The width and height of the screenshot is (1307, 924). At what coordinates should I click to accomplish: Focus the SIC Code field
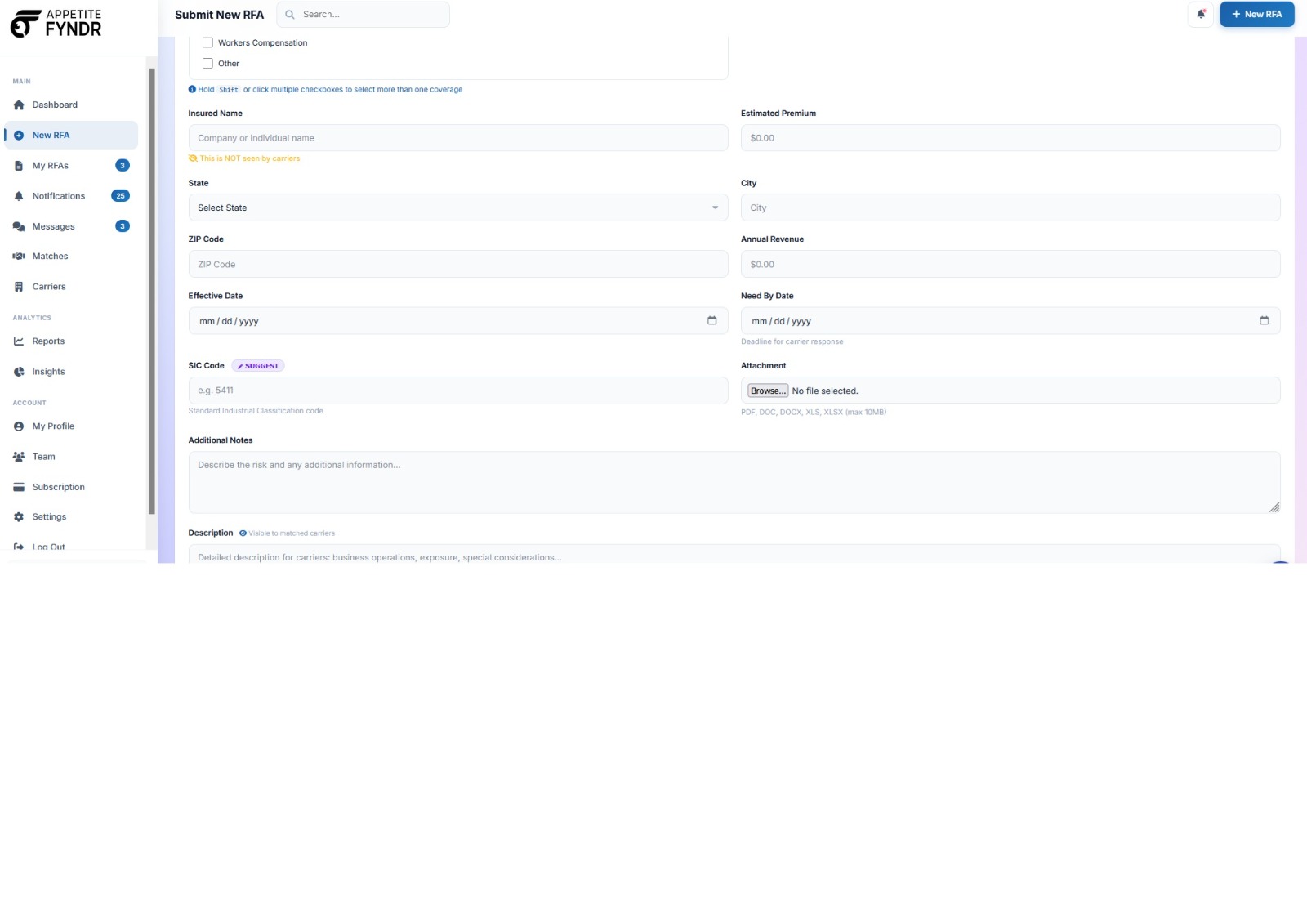click(x=458, y=391)
